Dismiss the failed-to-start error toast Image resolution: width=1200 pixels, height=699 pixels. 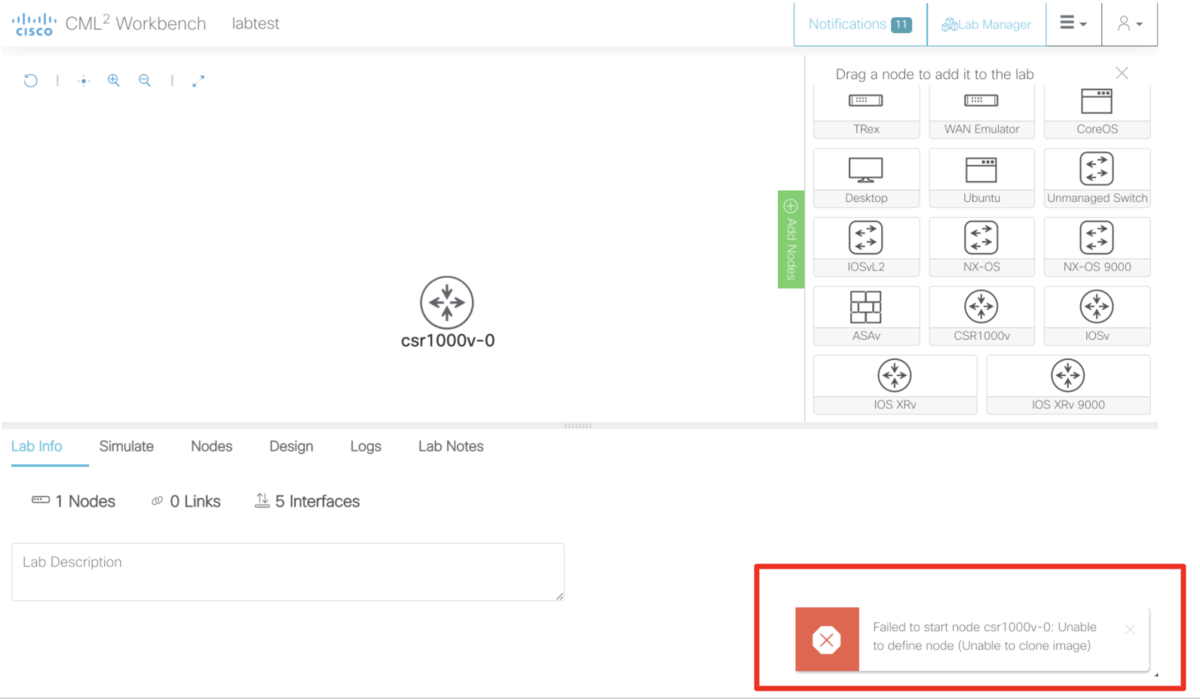1130,629
